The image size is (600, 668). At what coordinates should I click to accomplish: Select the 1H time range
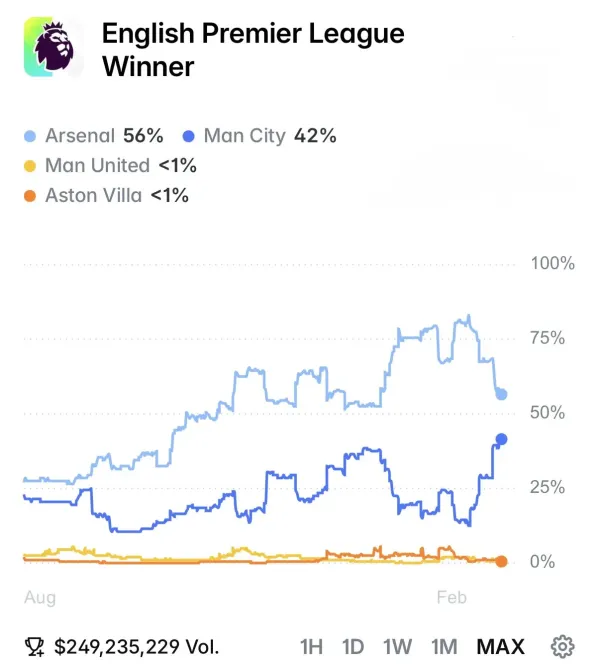(x=311, y=647)
